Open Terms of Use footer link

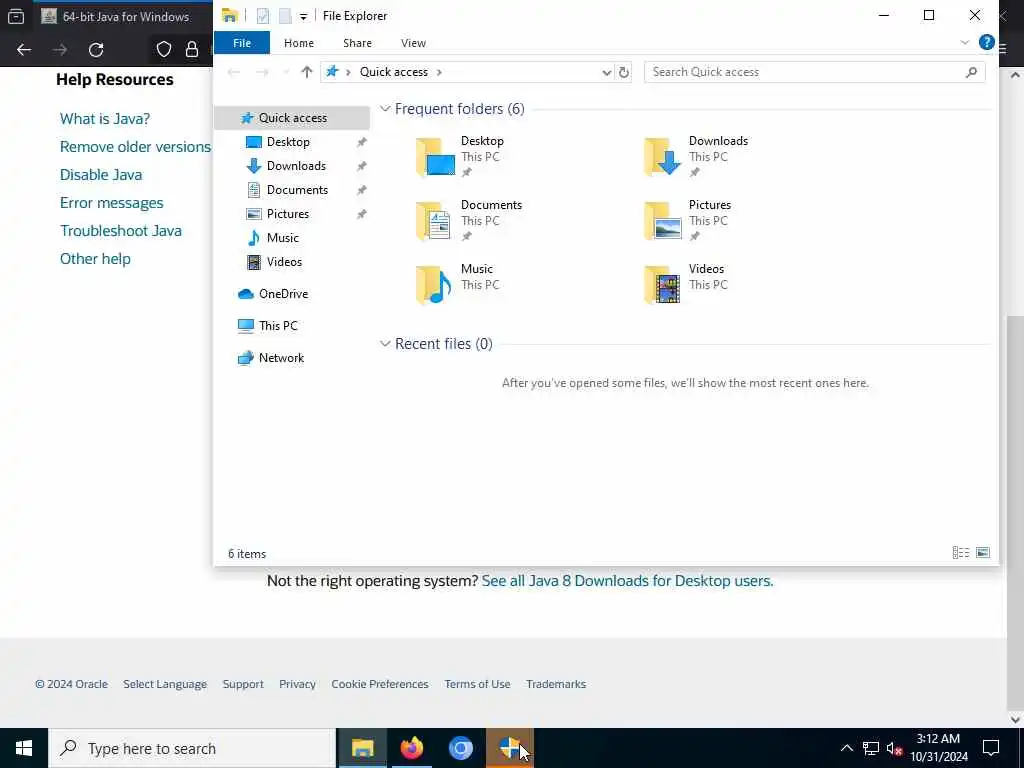pyautogui.click(x=477, y=684)
